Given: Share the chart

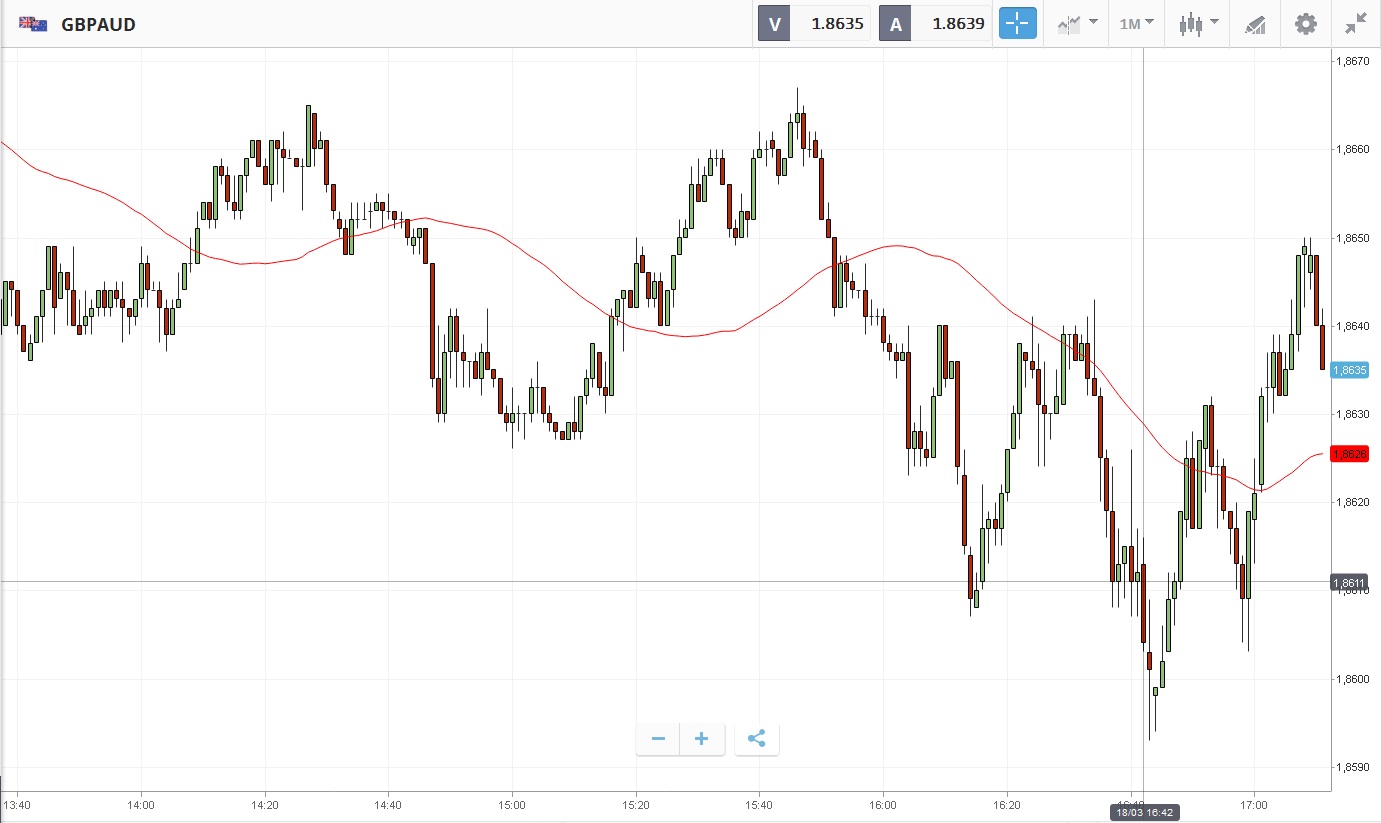Looking at the screenshot, I should pos(757,739).
